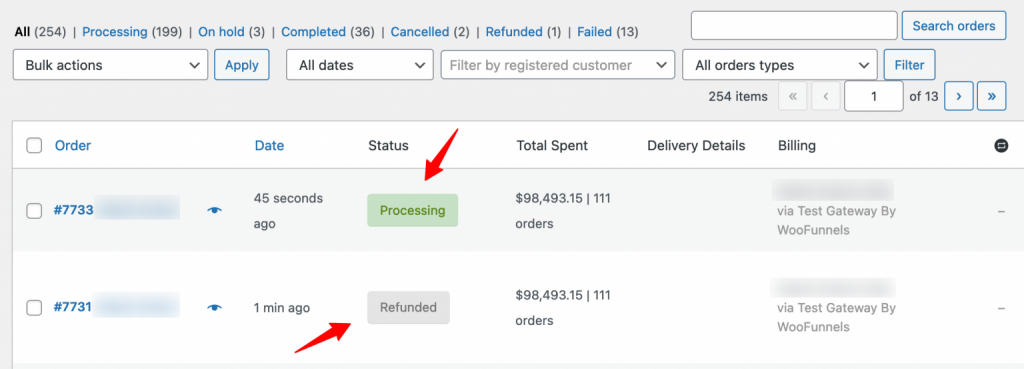
Task: Go to first page double arrow
Action: [x=793, y=97]
